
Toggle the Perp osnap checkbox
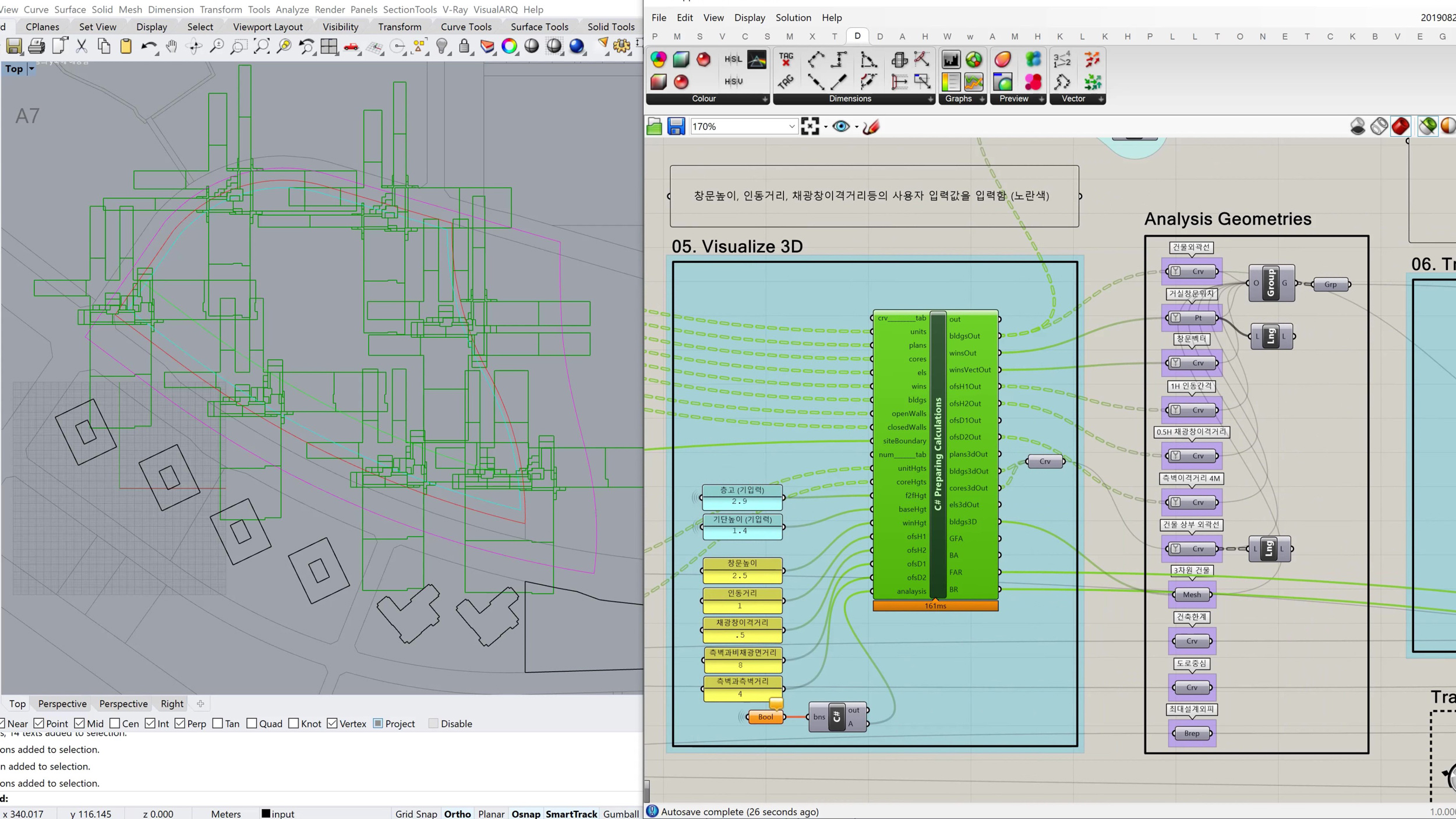pyautogui.click(x=180, y=723)
